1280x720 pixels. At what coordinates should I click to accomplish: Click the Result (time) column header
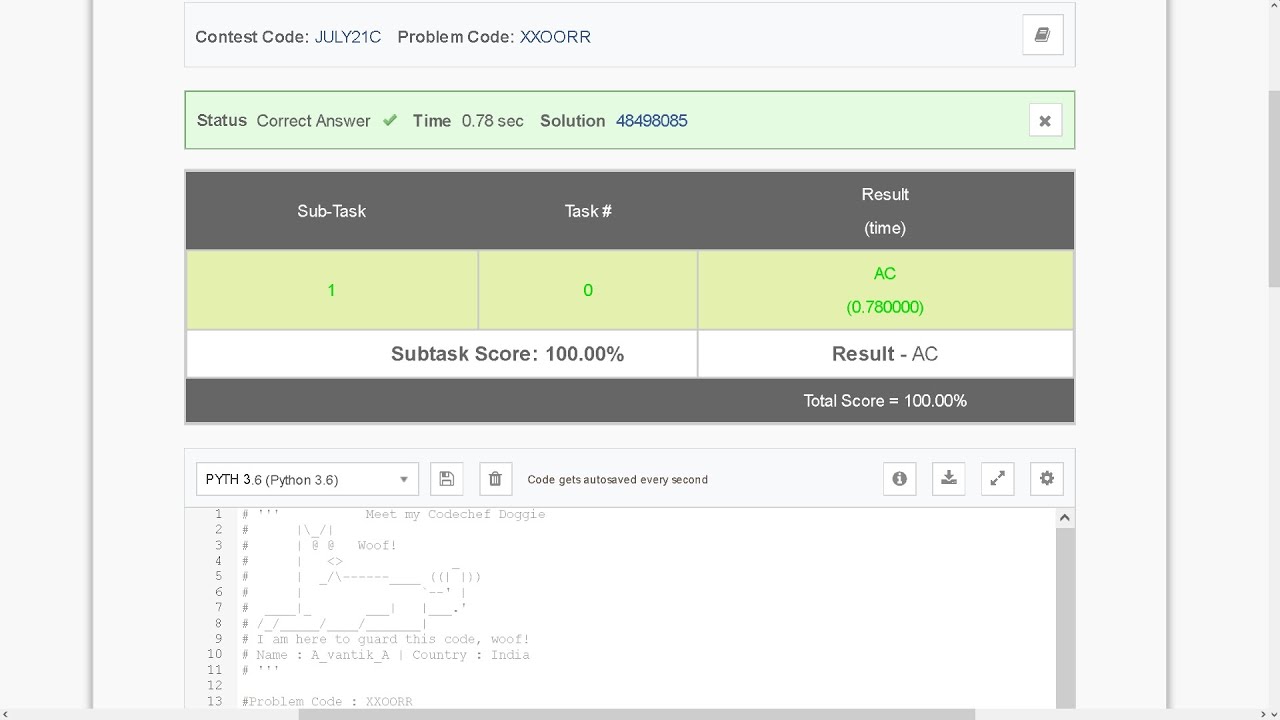[x=885, y=211]
